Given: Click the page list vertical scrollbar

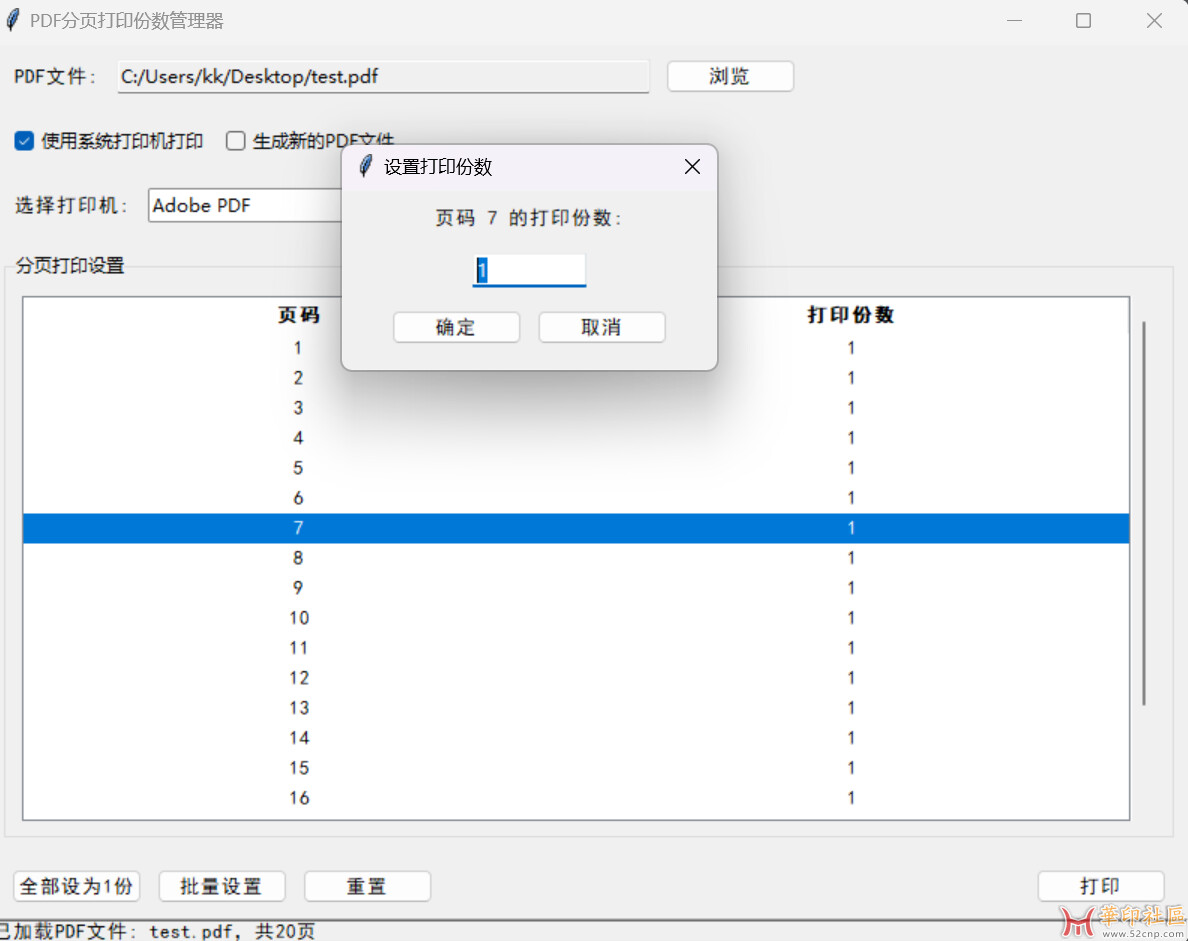Looking at the screenshot, I should pos(1144,512).
